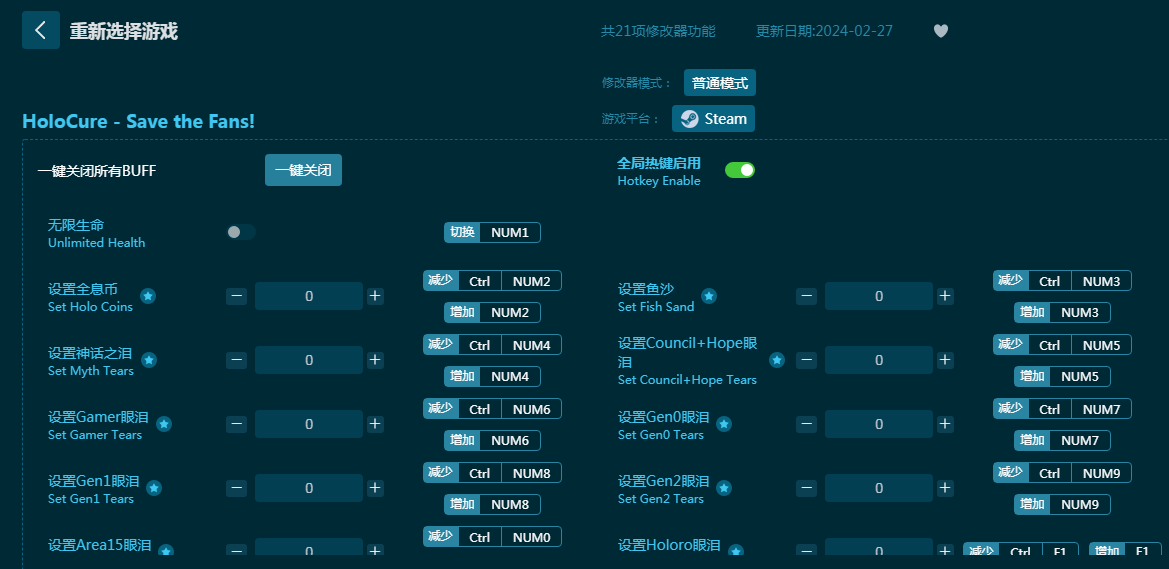
Task: Click star icon beside Set Fish Sand
Action: tap(709, 296)
